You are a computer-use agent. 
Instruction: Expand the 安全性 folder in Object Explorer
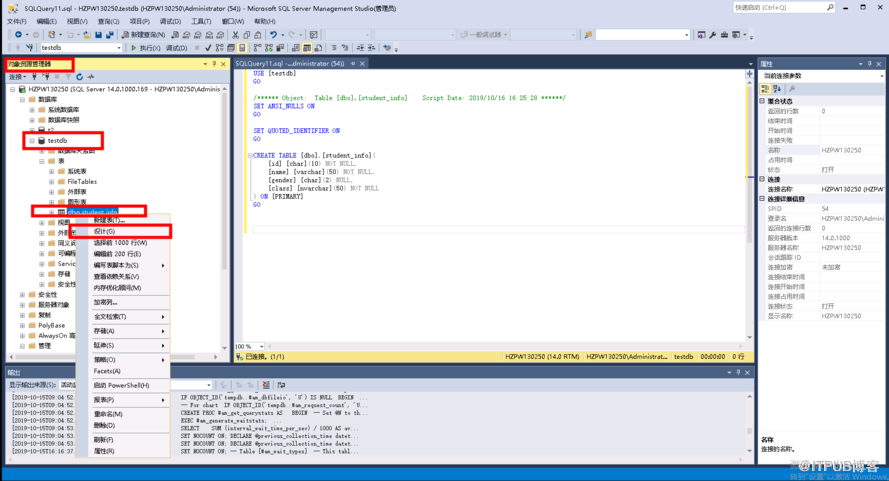(22, 295)
